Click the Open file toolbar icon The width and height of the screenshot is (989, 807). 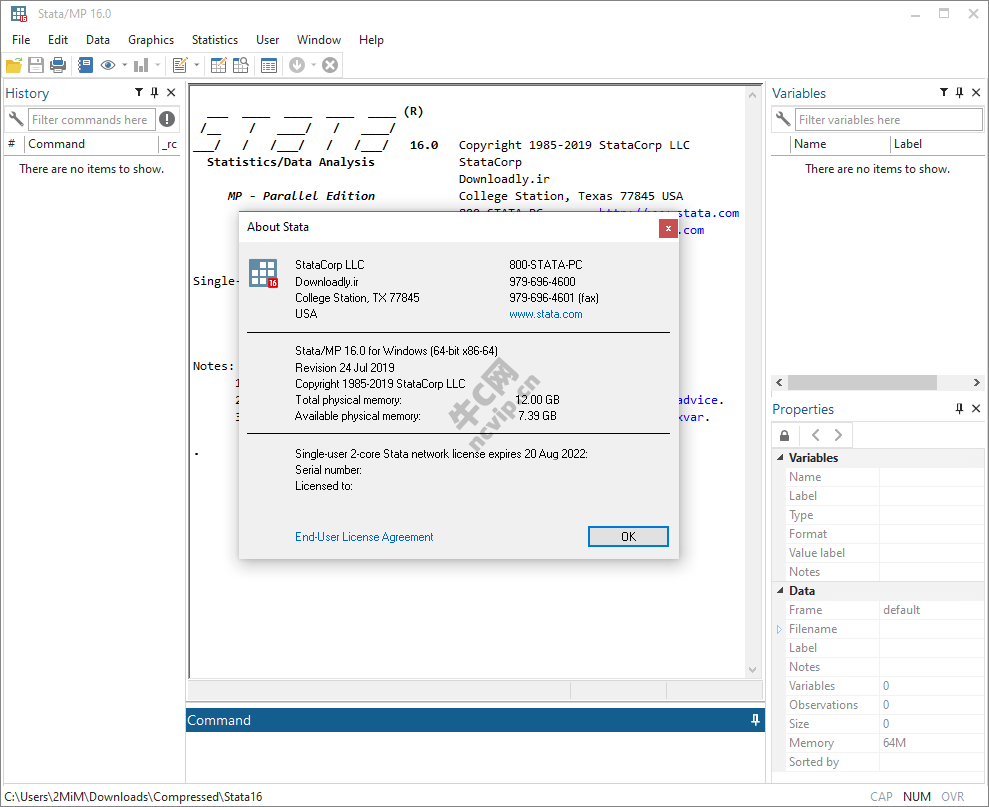(14, 65)
